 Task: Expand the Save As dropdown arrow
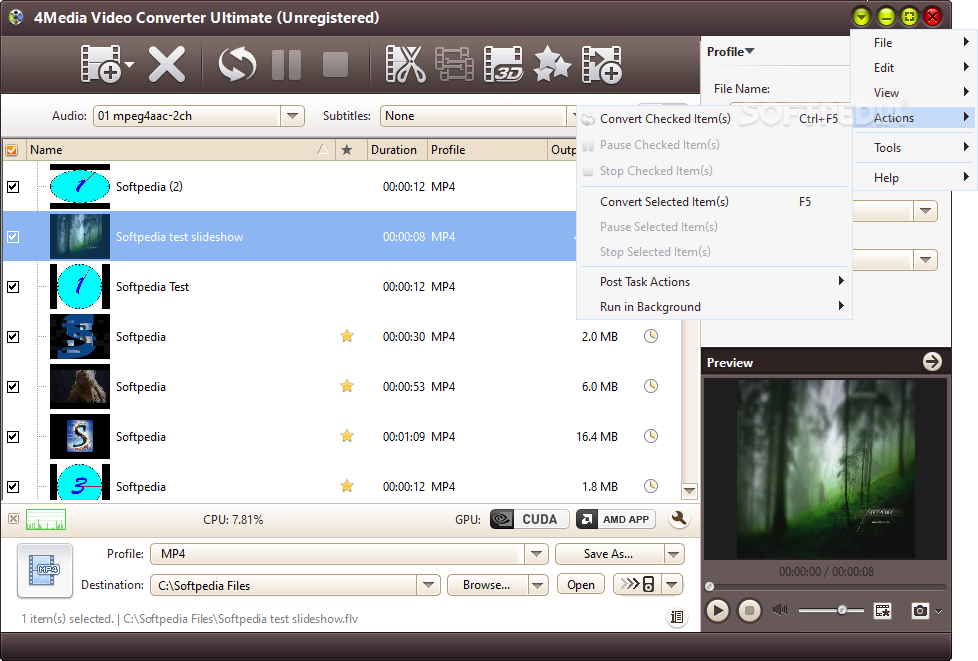click(x=673, y=554)
